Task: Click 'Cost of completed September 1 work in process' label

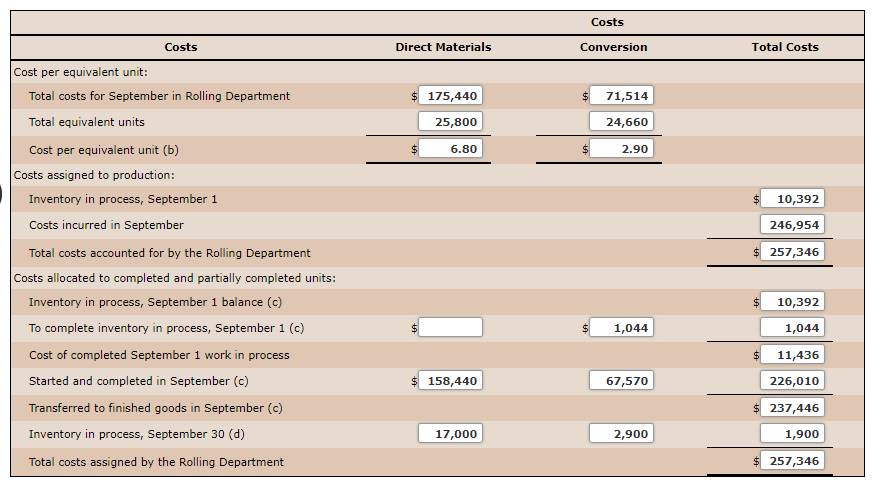Action: point(159,355)
